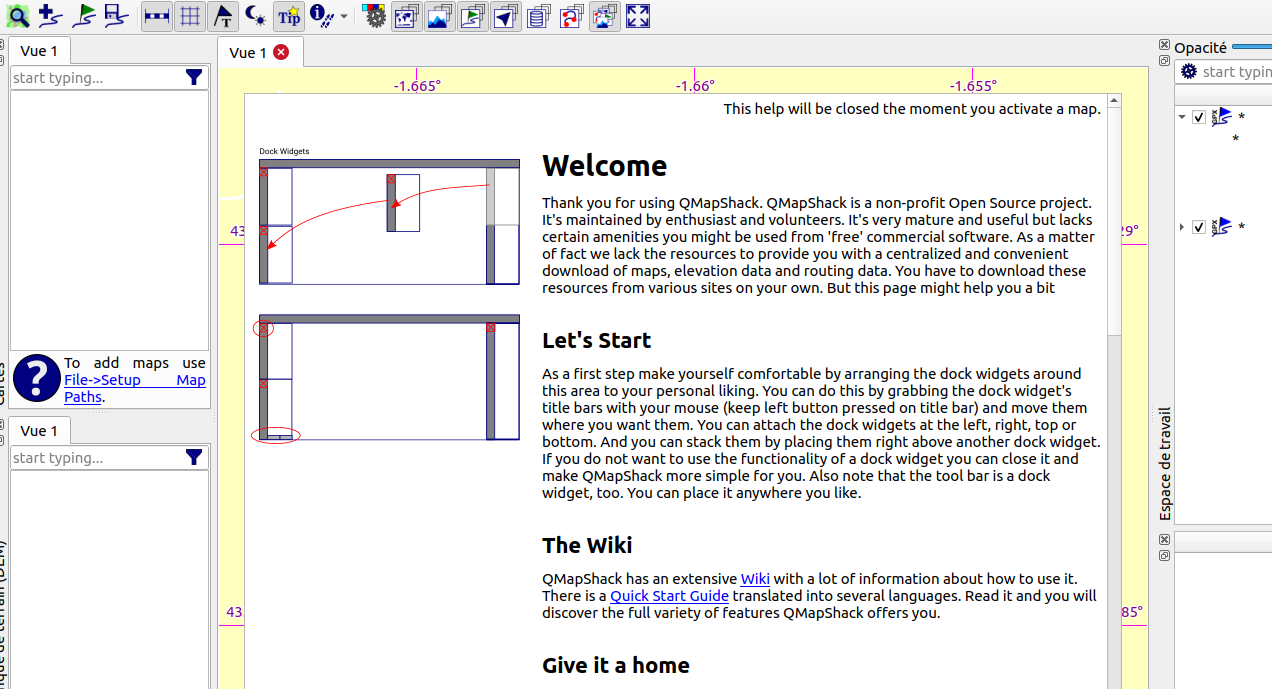Toggle the map scale bar

click(157, 16)
